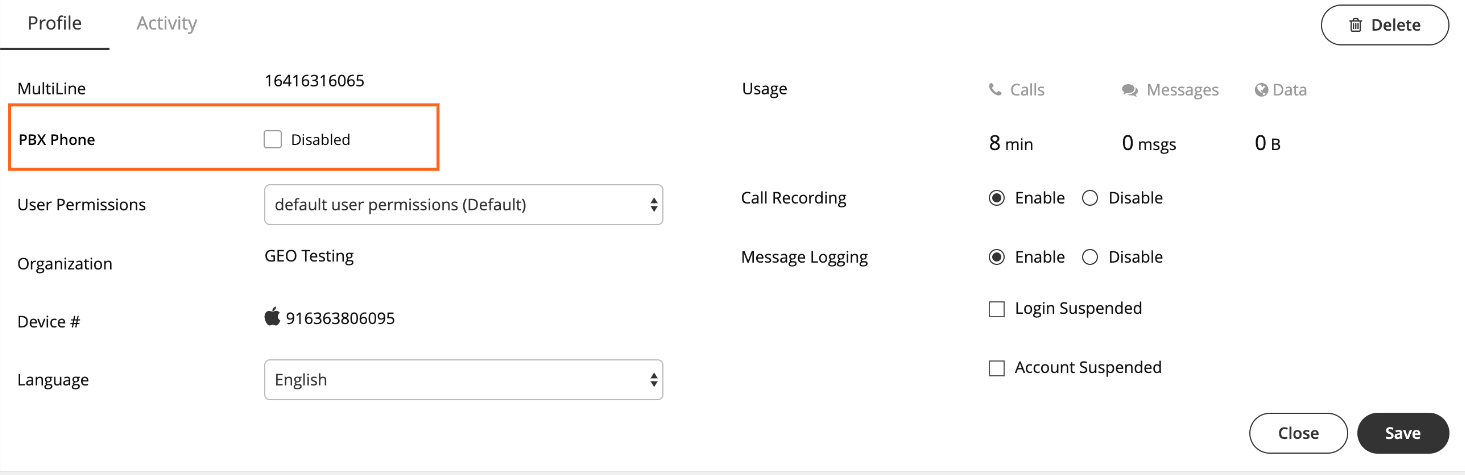Click the phone icon beside Calls
The image size is (1465, 475).
995,90
